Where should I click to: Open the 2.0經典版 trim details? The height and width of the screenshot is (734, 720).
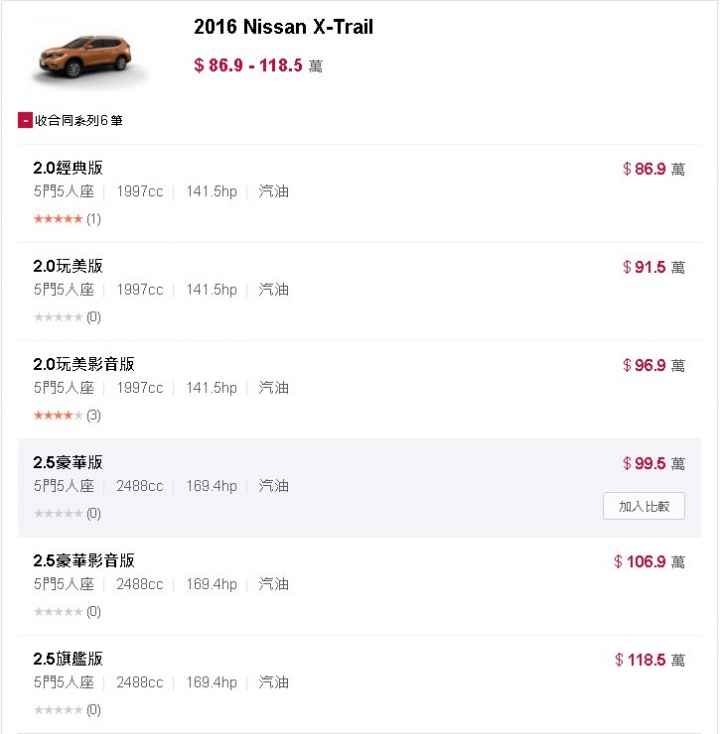tap(68, 168)
